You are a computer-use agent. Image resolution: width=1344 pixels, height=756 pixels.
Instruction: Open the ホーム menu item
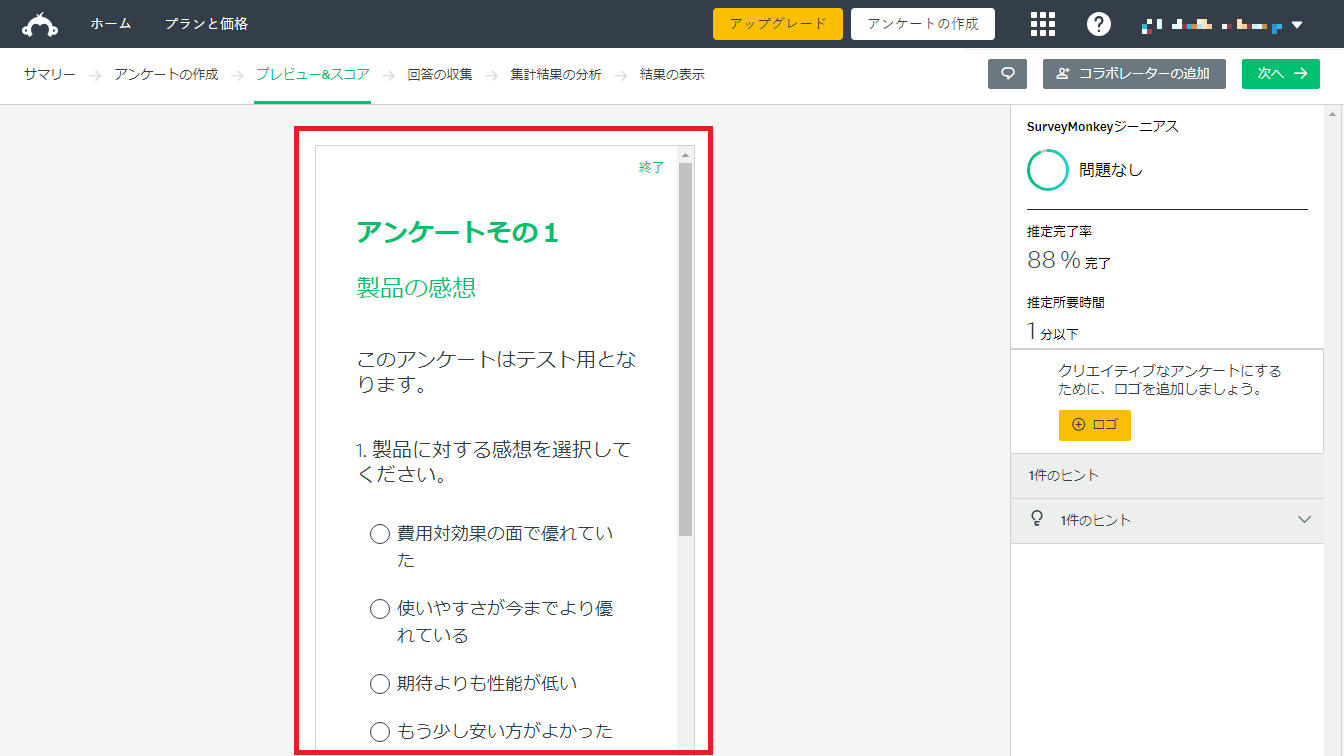[x=110, y=24]
